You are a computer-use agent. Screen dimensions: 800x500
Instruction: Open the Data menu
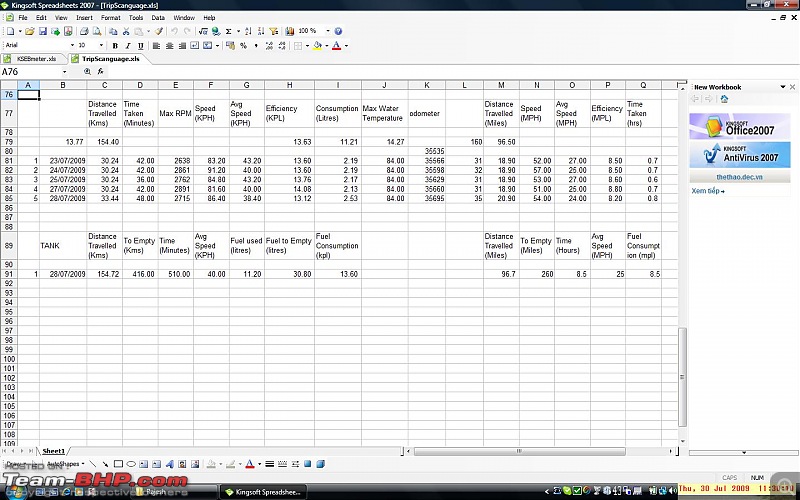(x=158, y=18)
